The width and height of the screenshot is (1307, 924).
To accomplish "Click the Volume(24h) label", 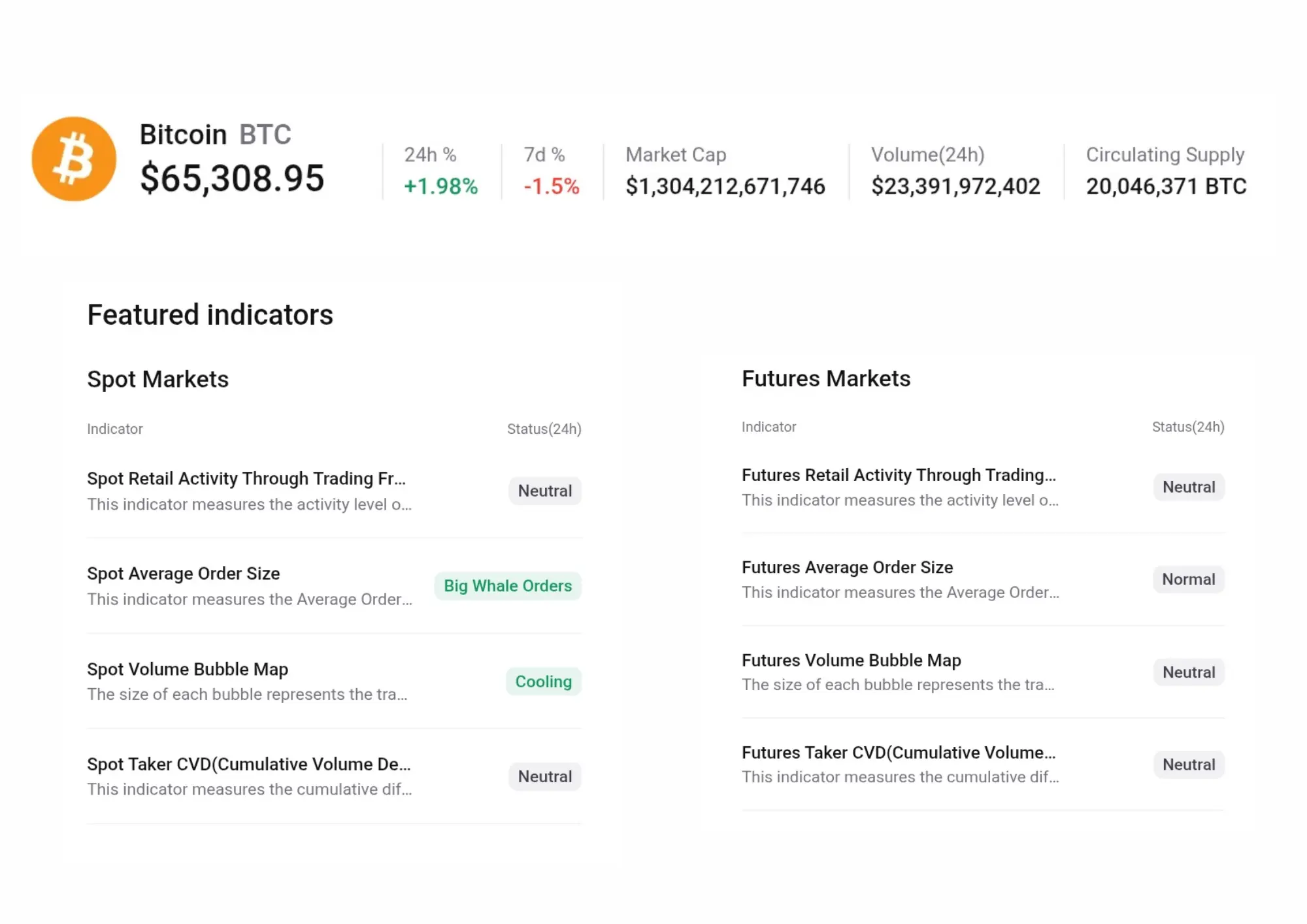I will 928,155.
